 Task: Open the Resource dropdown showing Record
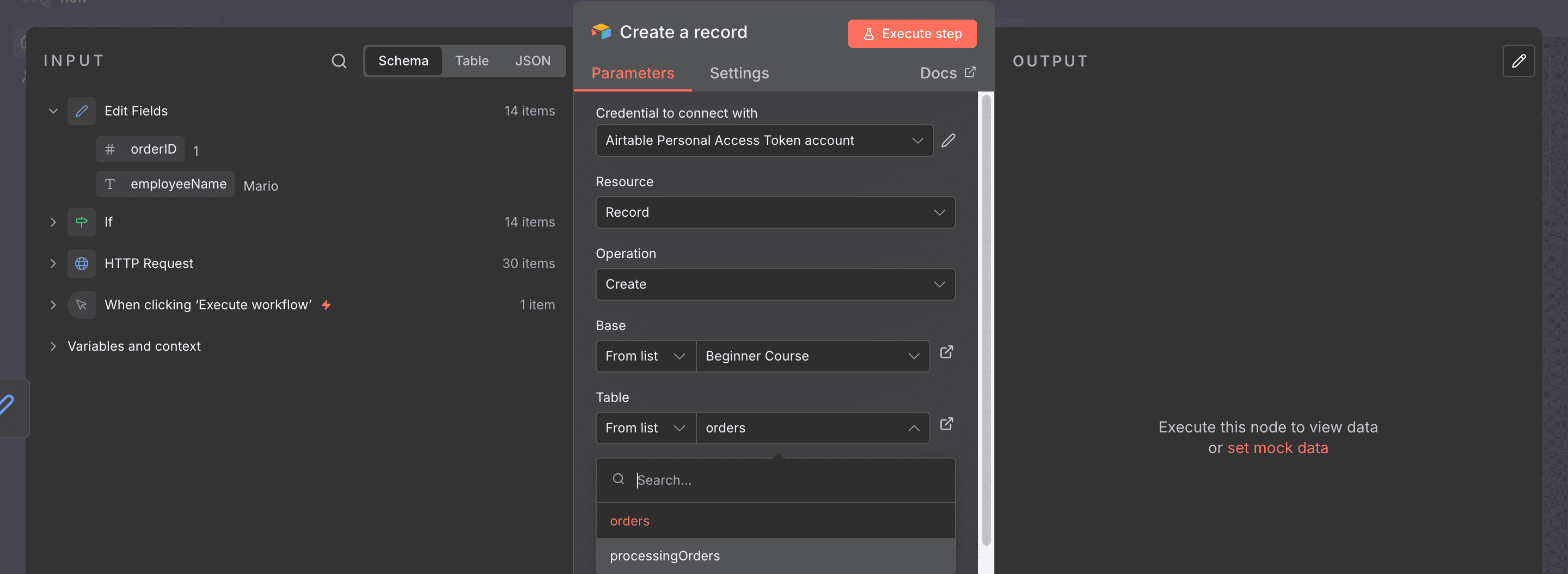(775, 212)
